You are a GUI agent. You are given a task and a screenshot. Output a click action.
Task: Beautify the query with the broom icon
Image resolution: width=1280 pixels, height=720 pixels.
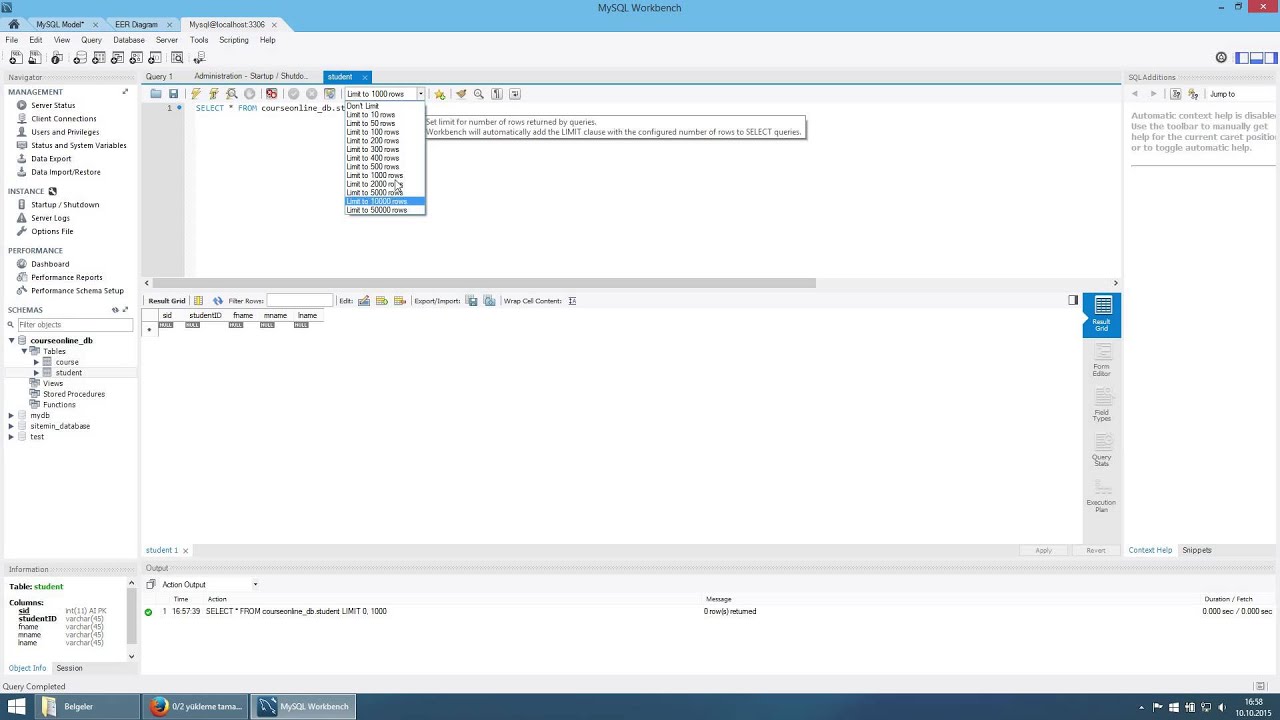click(461, 94)
